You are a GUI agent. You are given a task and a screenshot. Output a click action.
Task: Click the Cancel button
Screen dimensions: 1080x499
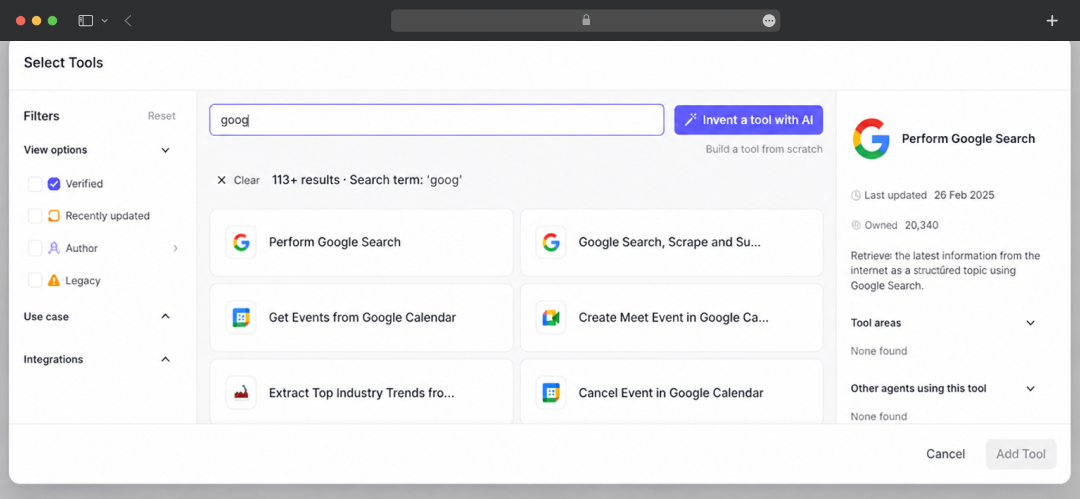click(x=945, y=454)
